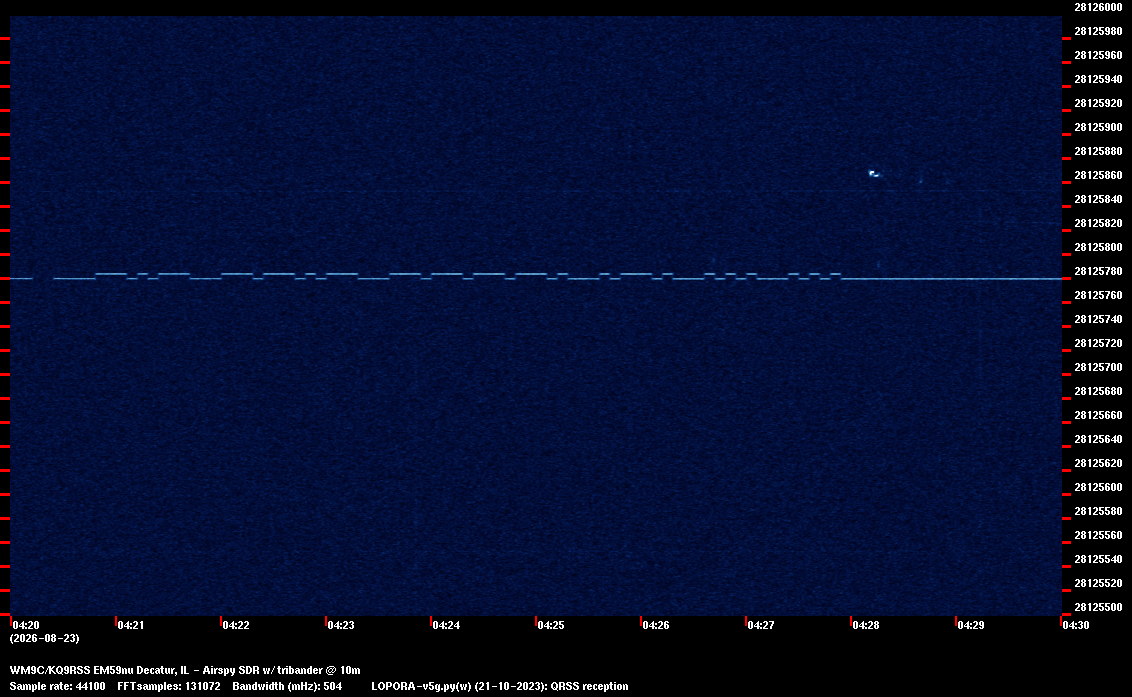Click frequency label 28125700
1132x697 pixels.
point(1098,367)
